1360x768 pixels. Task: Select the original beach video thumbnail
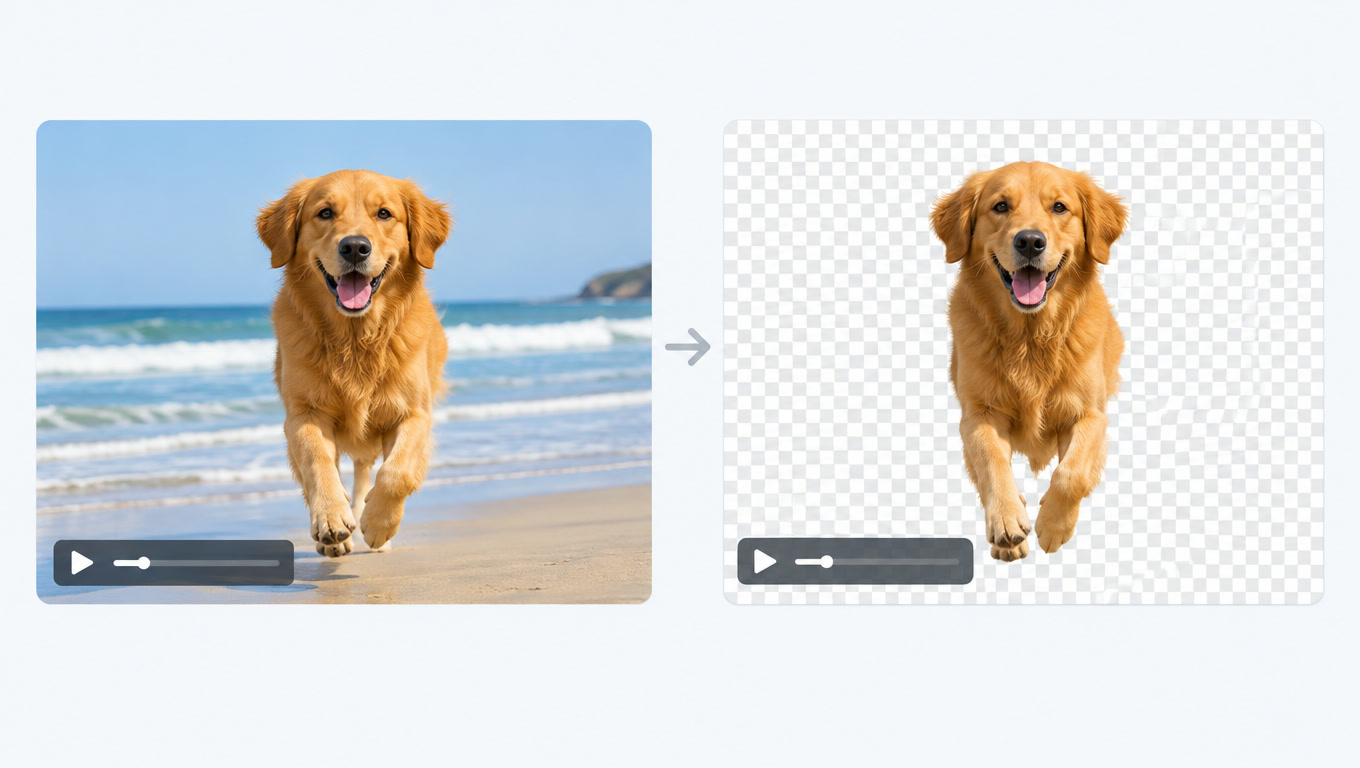coord(344,362)
